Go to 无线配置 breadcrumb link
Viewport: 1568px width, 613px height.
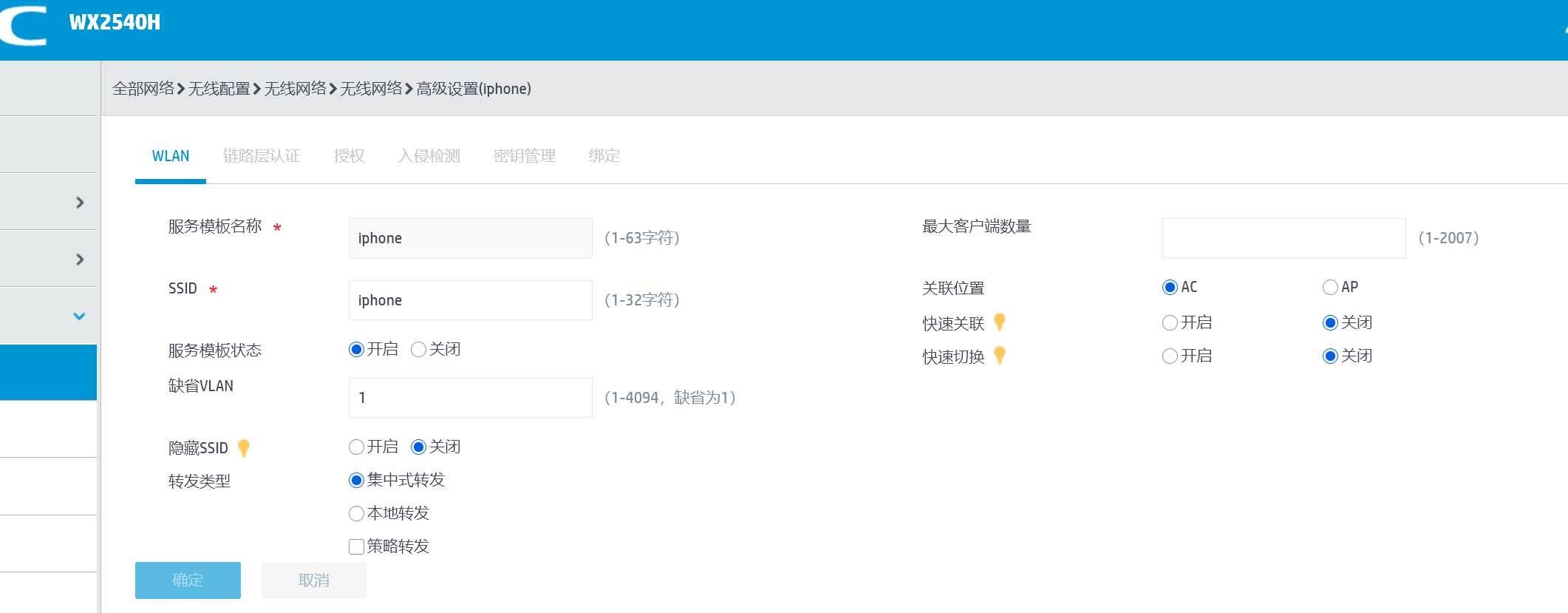pos(219,89)
